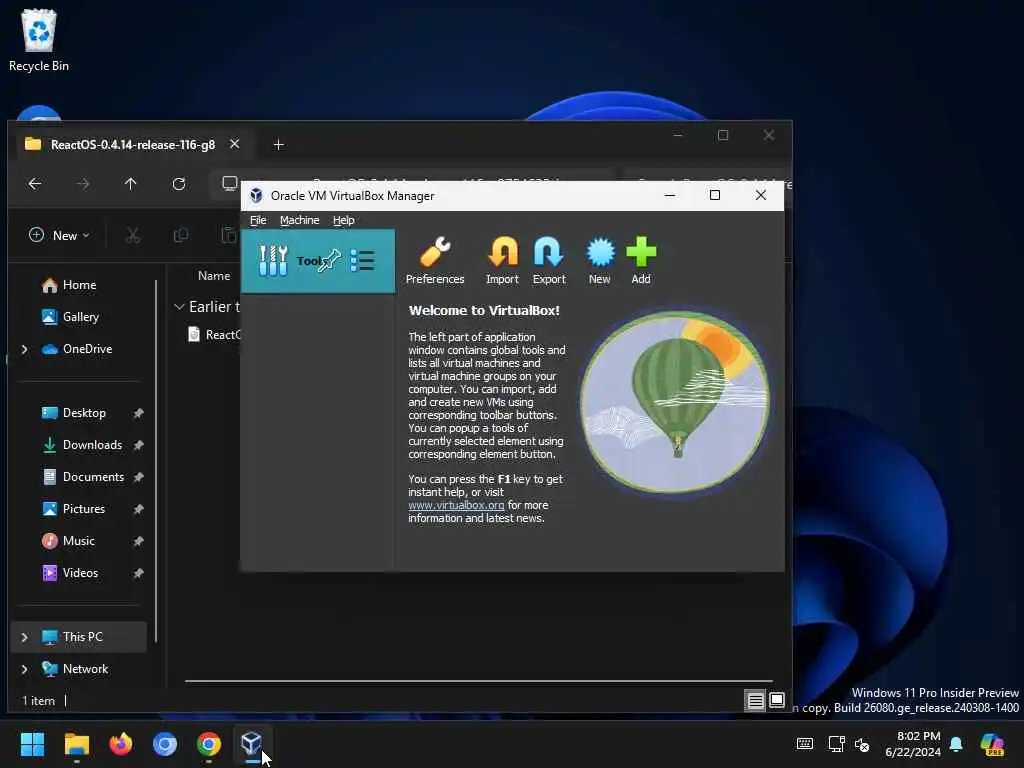
Task: Click the Copy icon in Explorer toolbar
Action: [x=181, y=235]
